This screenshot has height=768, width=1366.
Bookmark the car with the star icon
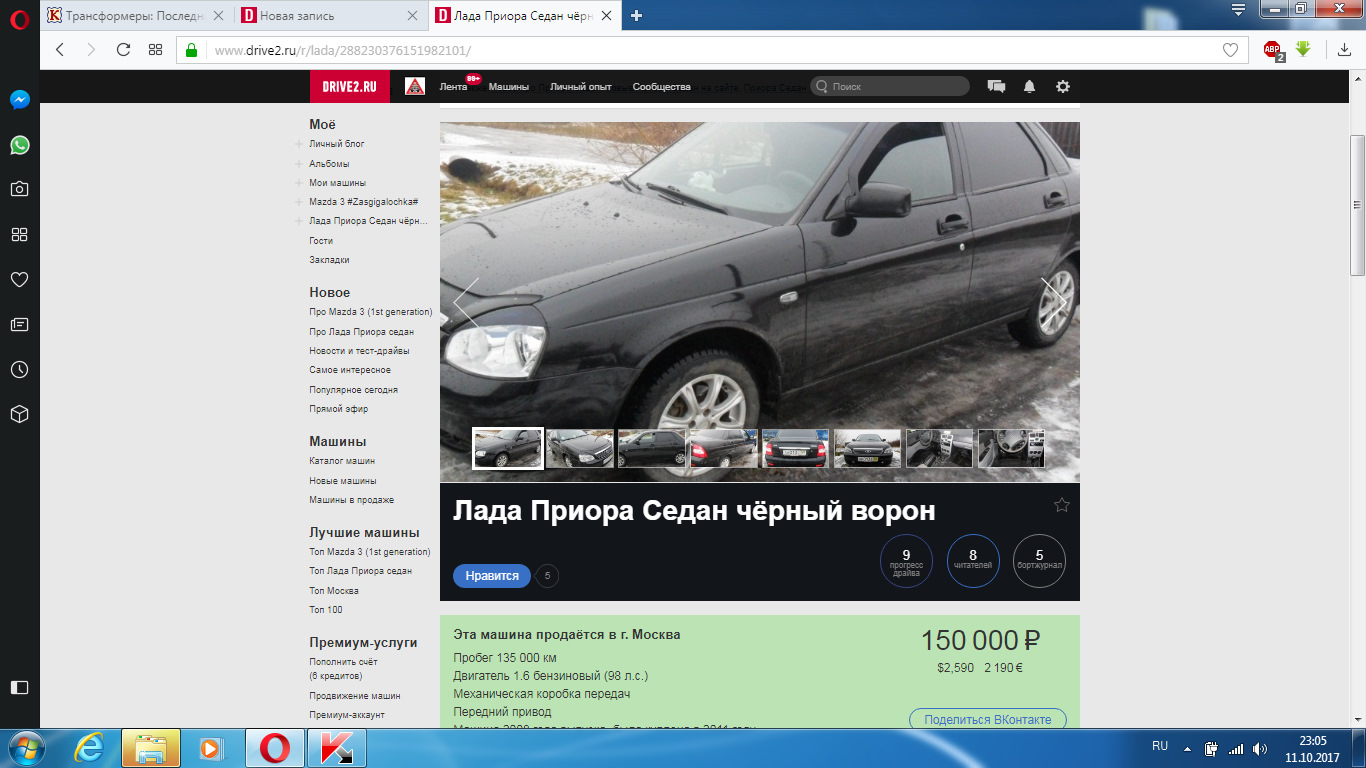point(1062,505)
